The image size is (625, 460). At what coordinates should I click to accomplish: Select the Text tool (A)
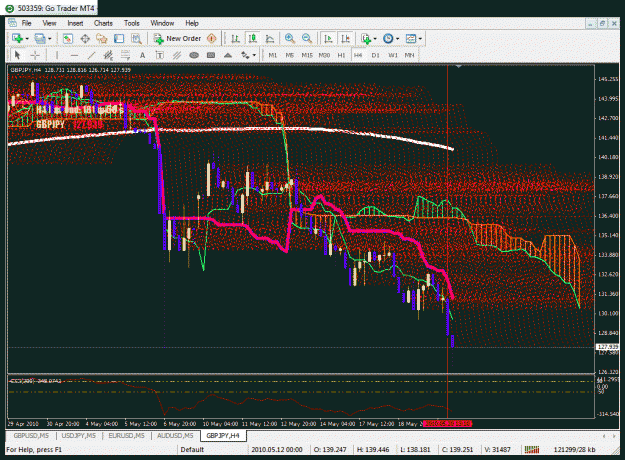pyautogui.click(x=142, y=55)
